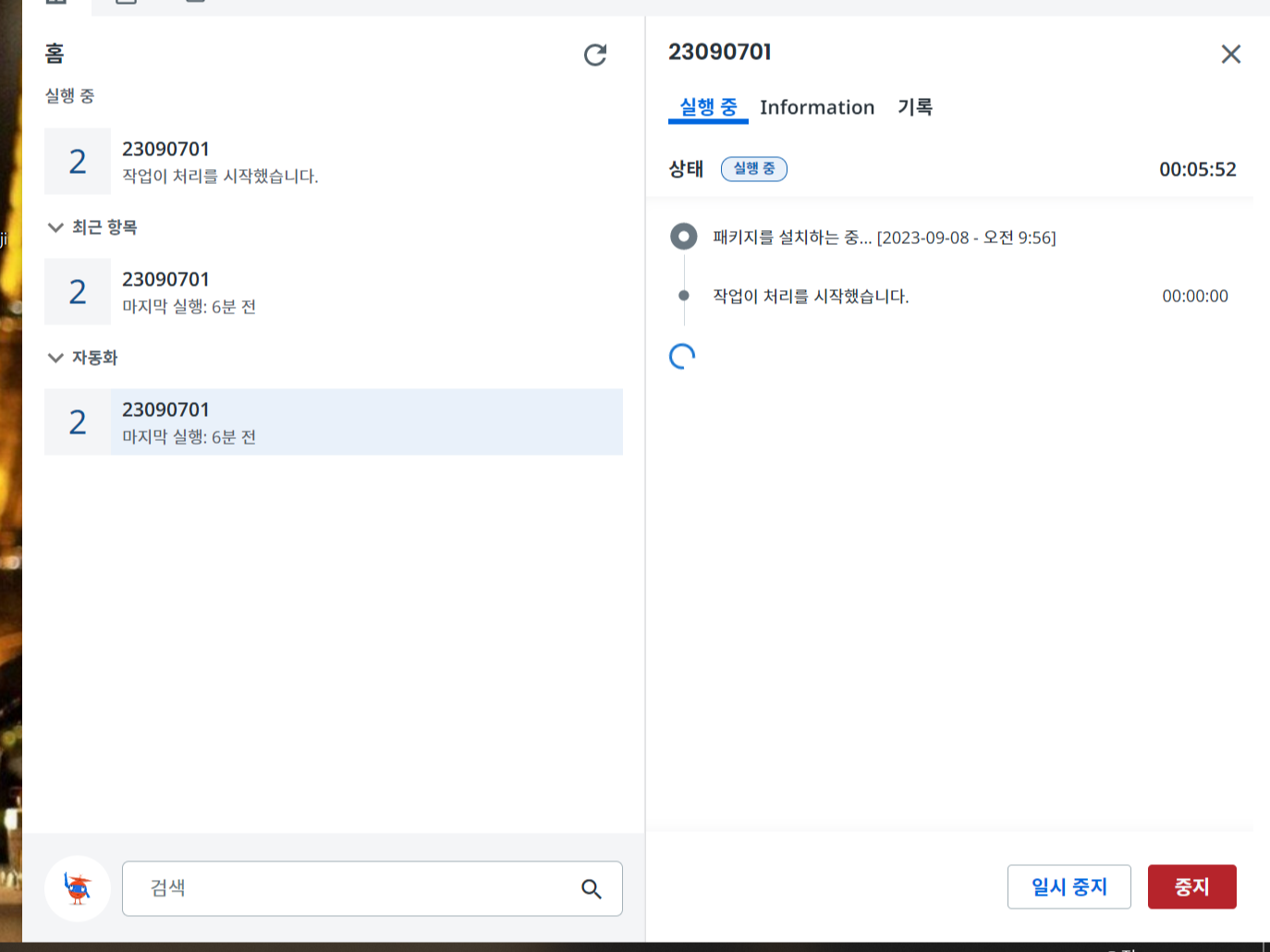Focus the 검색 search field
The image size is (1270, 952).
(372, 889)
